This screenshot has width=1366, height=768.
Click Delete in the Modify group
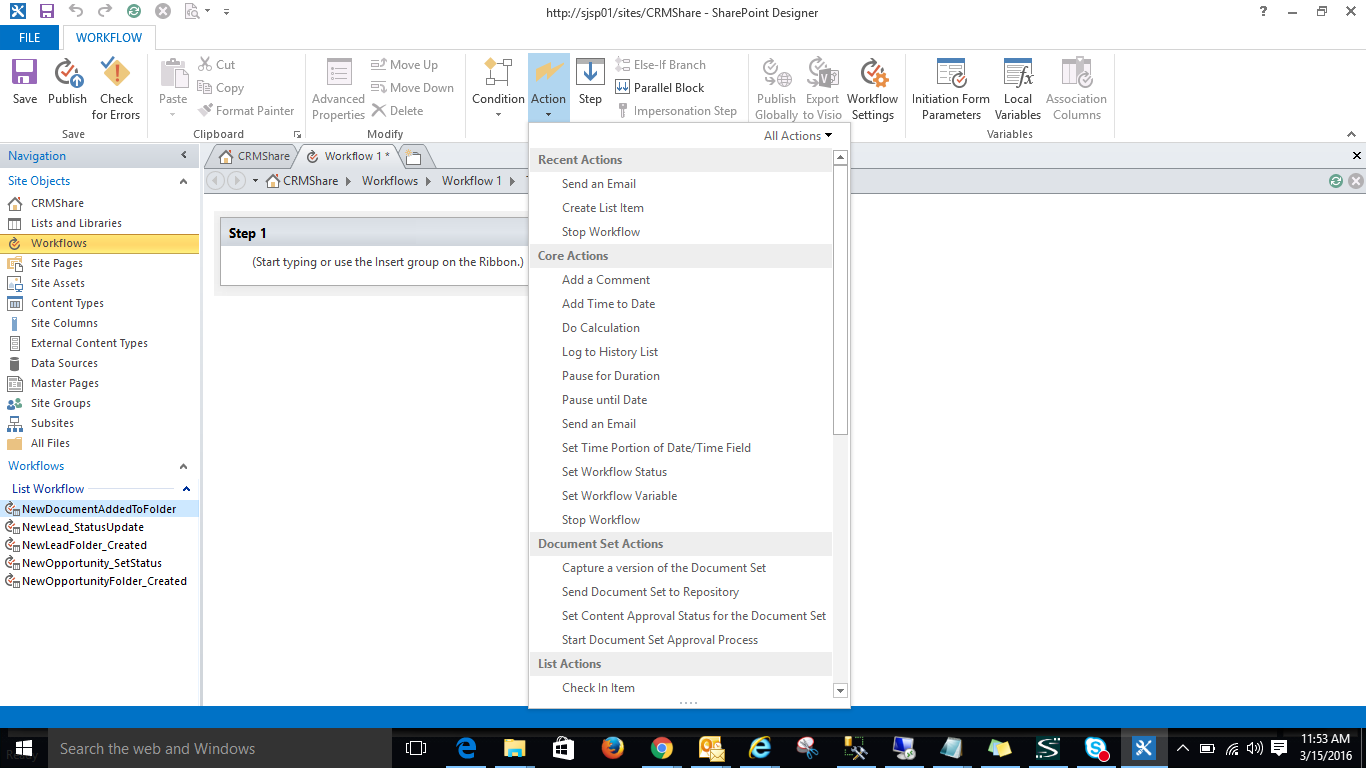tap(397, 111)
